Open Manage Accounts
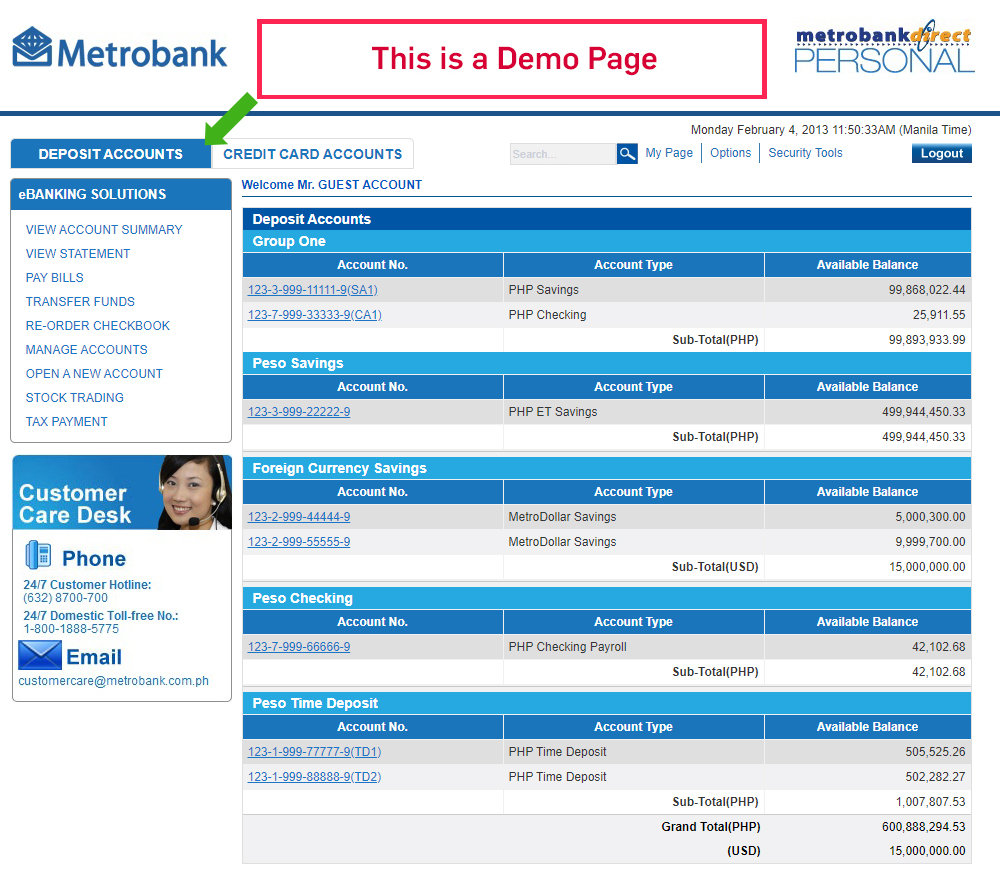Screen dimensions: 1000x884 [87, 350]
